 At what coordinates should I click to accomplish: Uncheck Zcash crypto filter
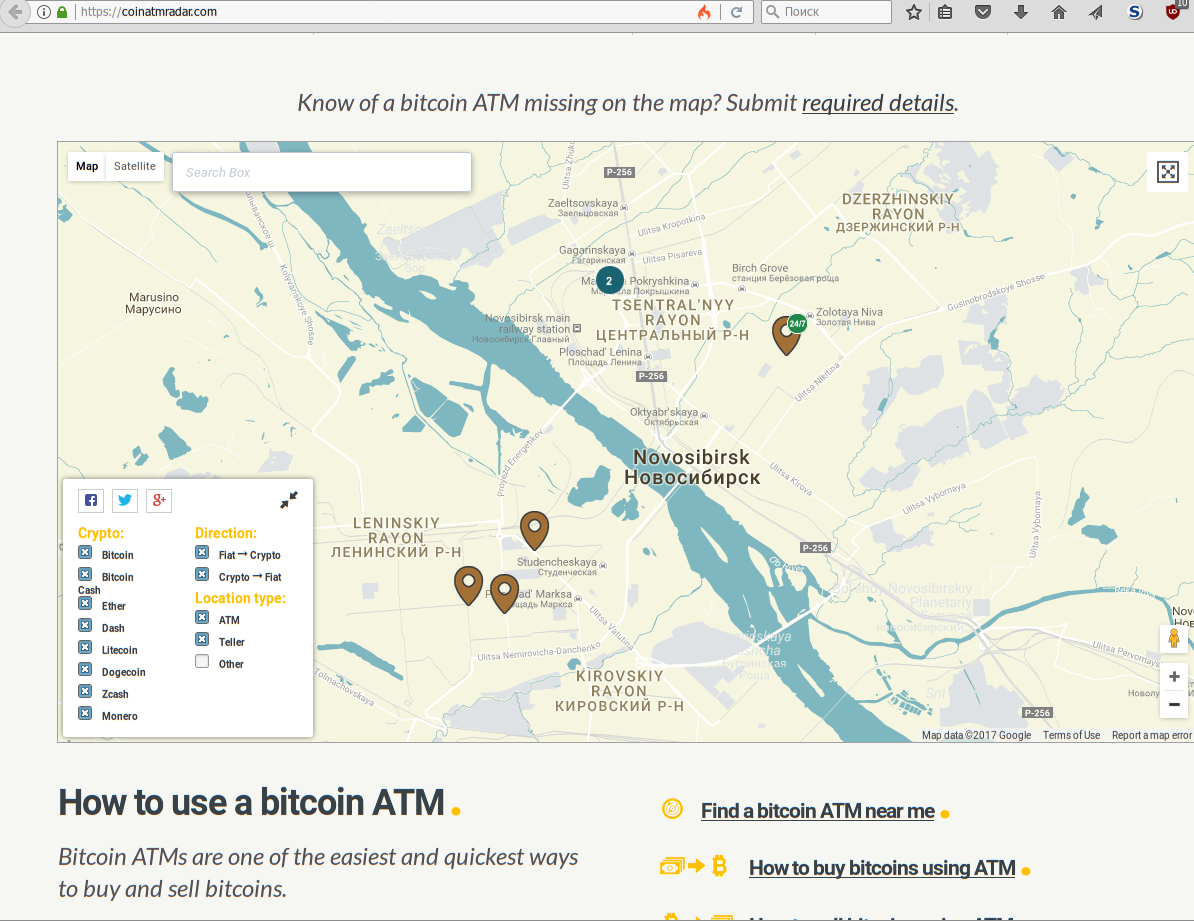(x=85, y=692)
